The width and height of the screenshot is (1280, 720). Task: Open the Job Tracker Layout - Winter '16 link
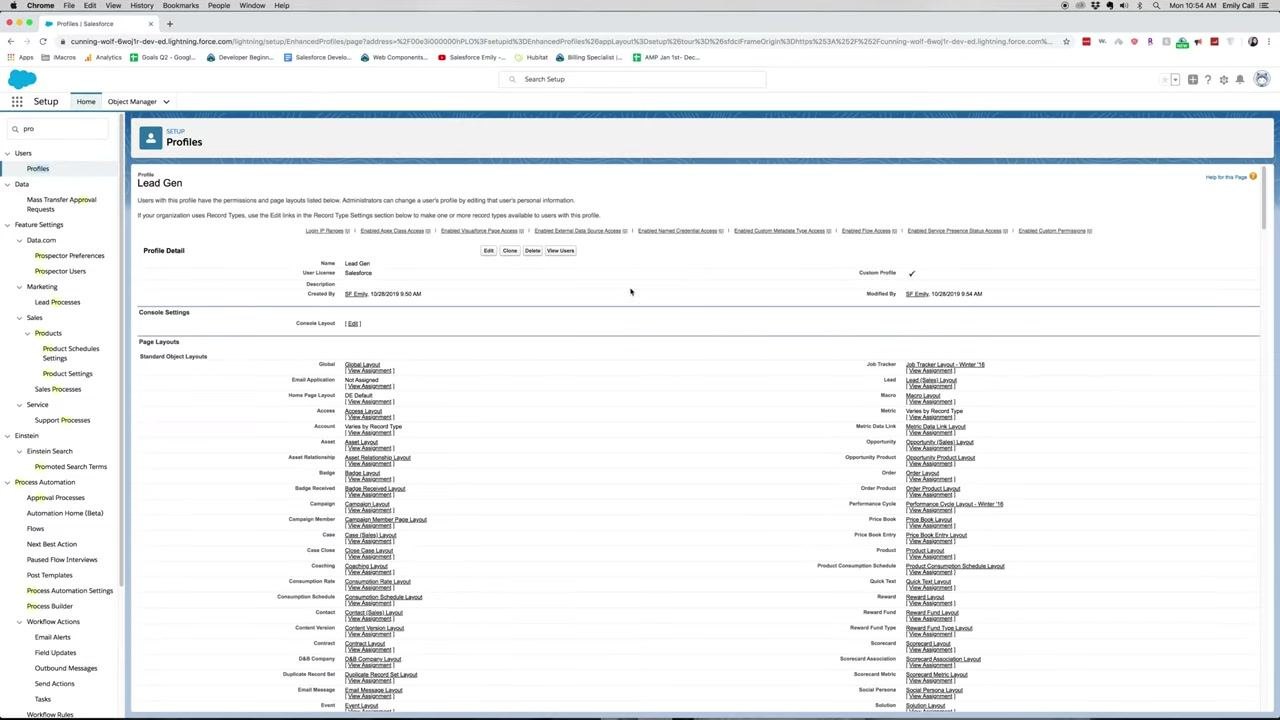tap(945, 365)
